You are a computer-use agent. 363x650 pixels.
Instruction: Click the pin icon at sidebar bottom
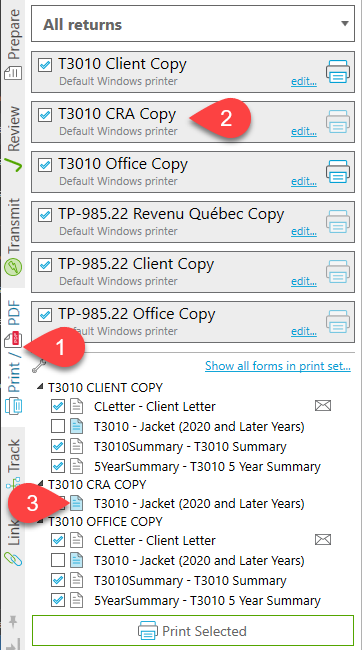13,622
